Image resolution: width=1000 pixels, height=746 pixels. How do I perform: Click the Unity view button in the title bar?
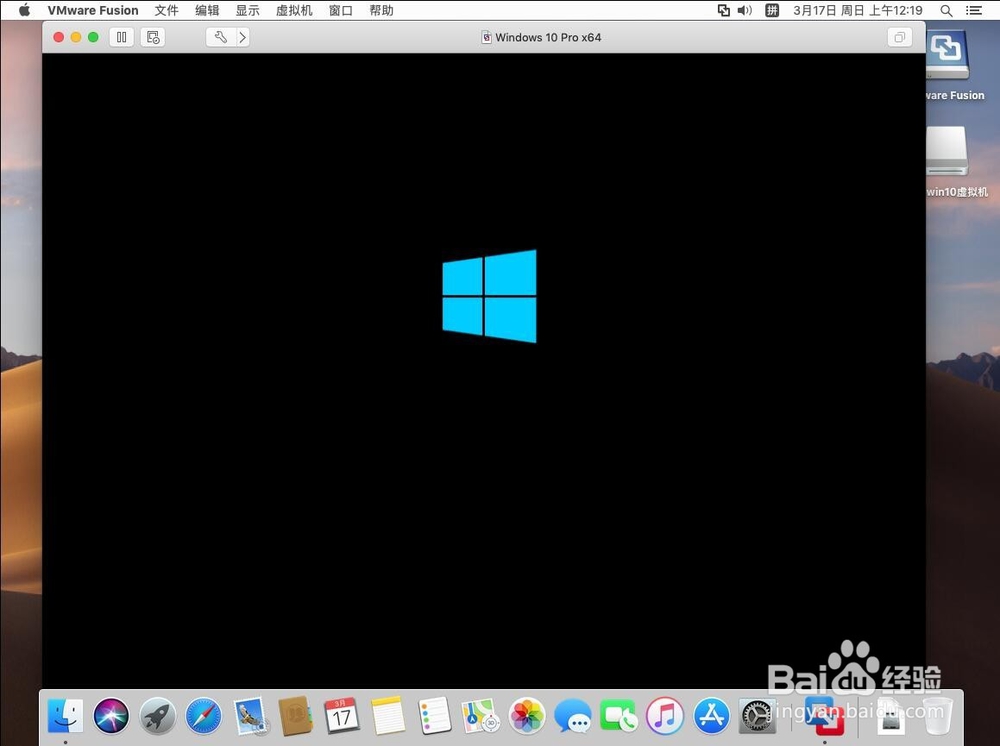coord(899,37)
